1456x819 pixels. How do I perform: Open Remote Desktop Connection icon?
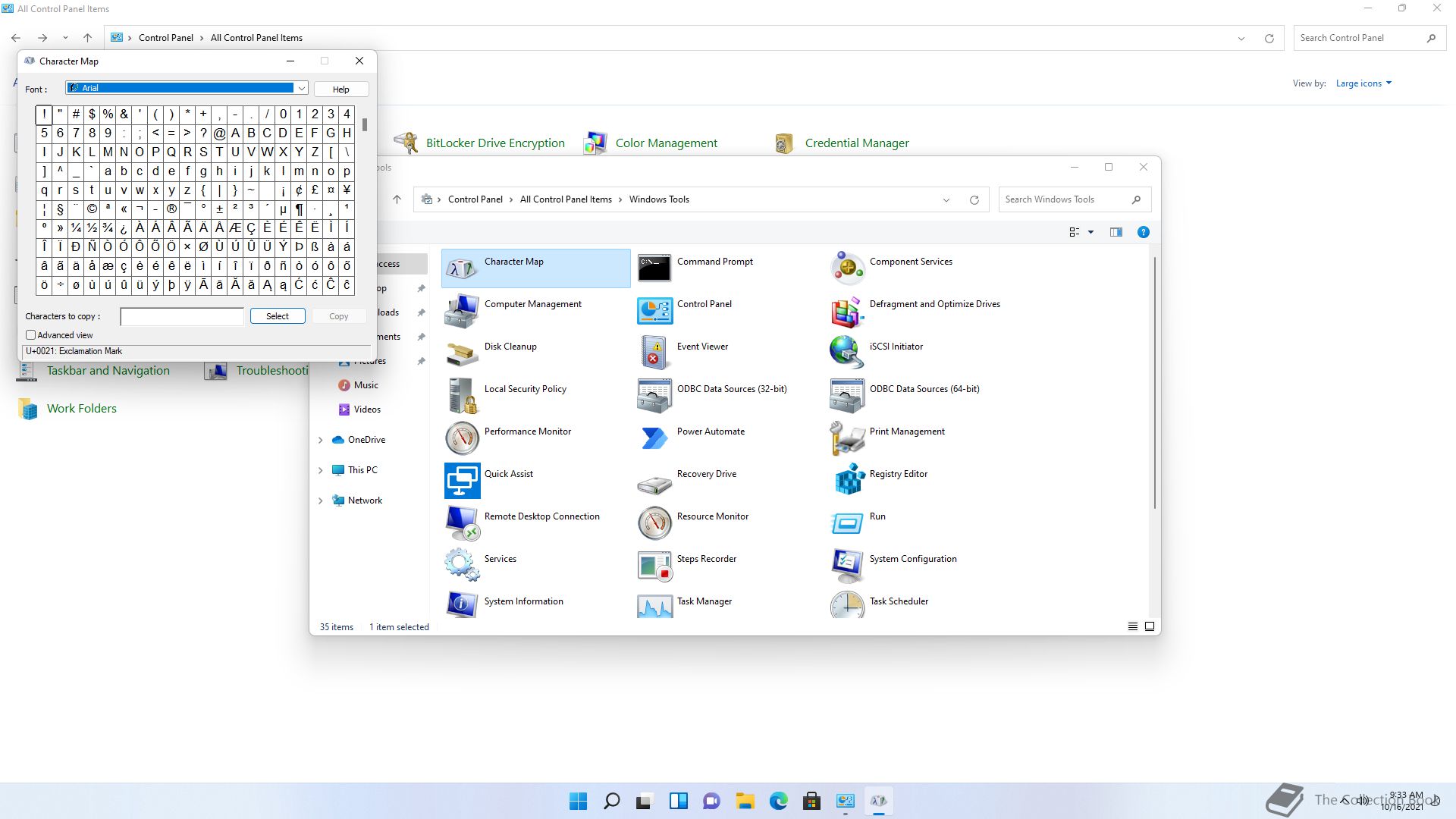click(x=462, y=523)
